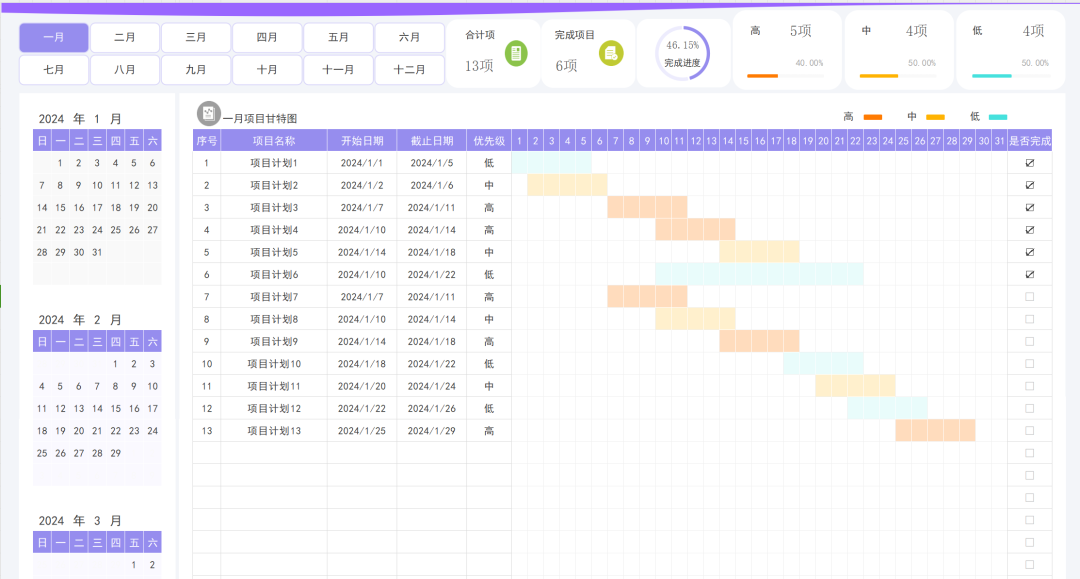Go to the 十月 month button
1080x579 pixels.
click(267, 70)
